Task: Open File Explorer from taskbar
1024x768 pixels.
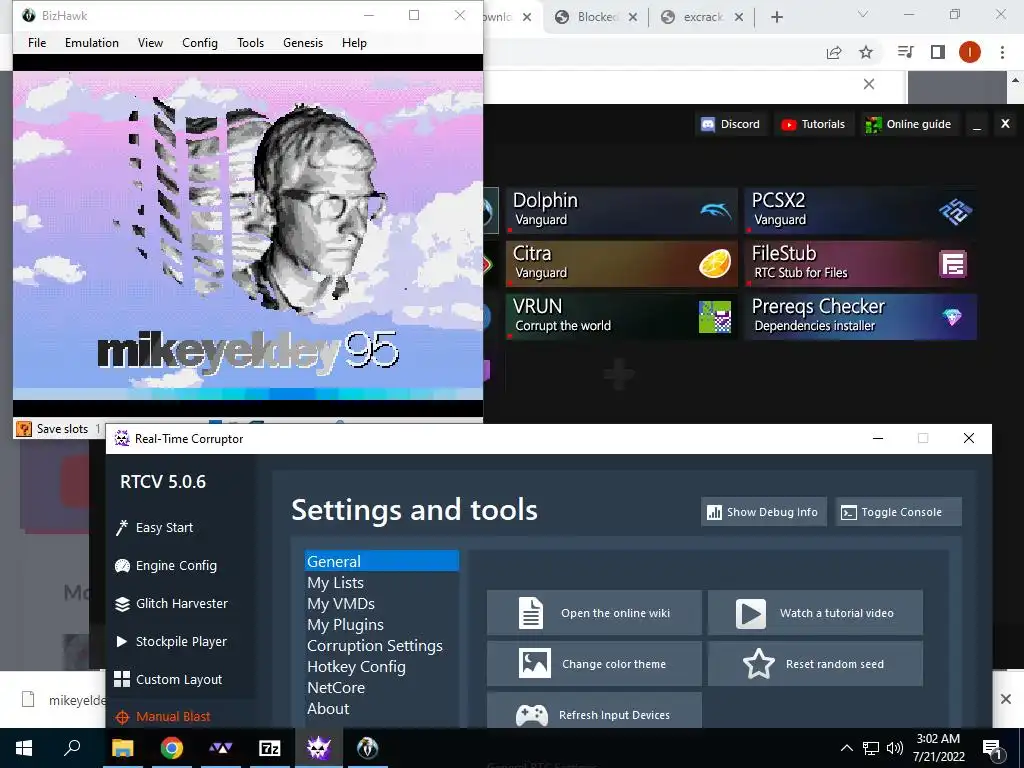Action: pyautogui.click(x=123, y=748)
